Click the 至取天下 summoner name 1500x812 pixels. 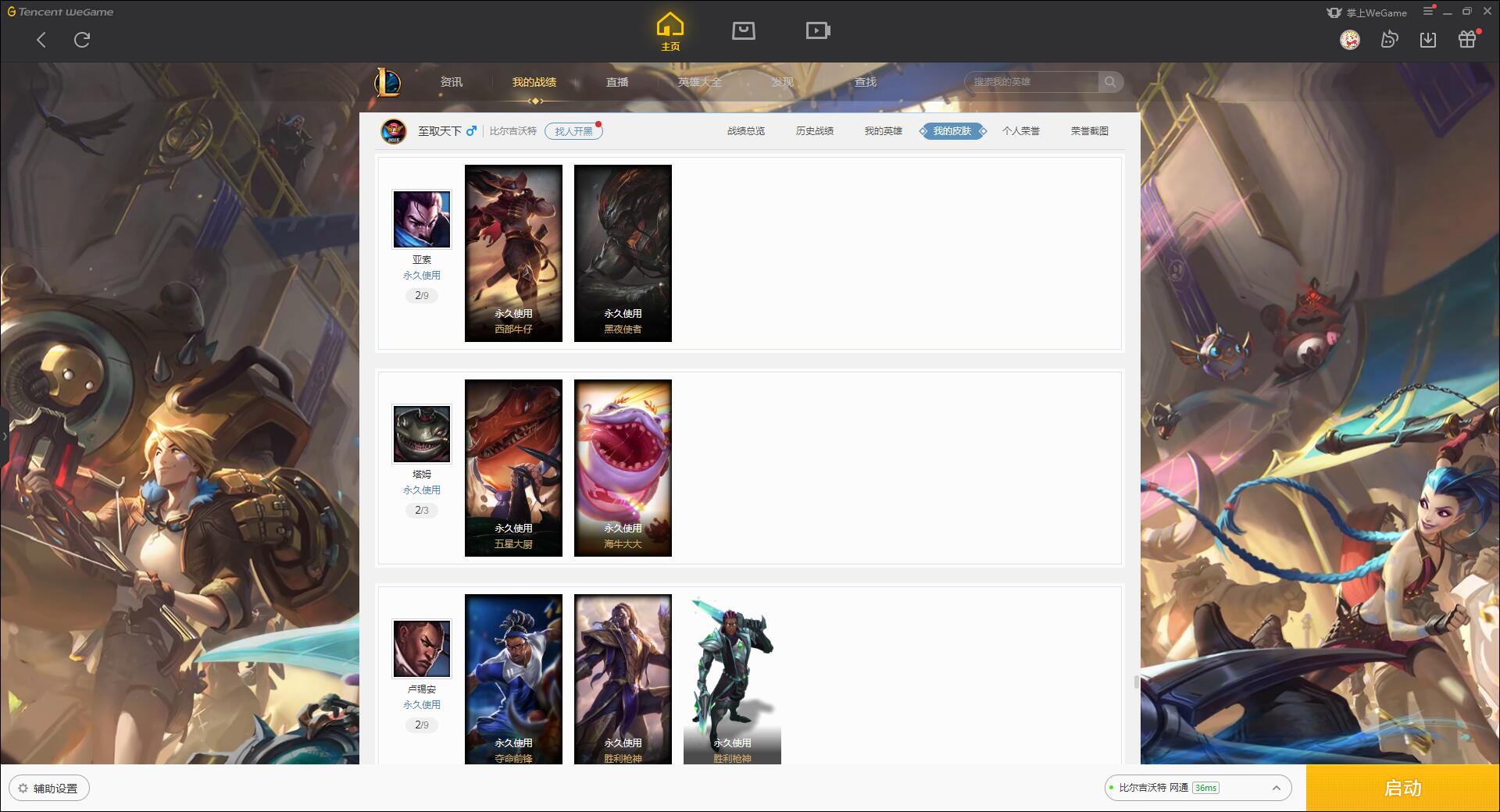click(440, 131)
